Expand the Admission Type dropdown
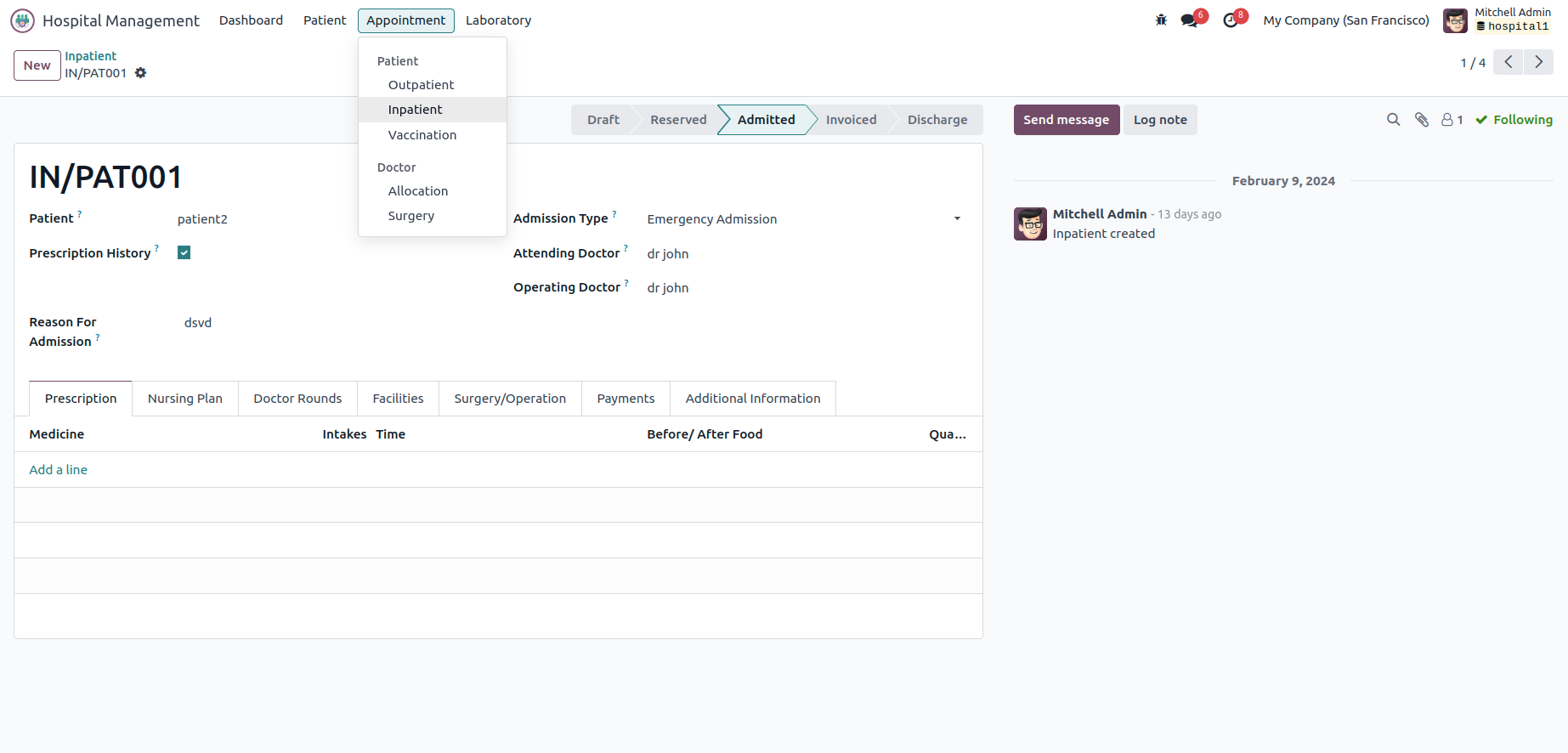This screenshot has height=753, width=1568. [957, 219]
